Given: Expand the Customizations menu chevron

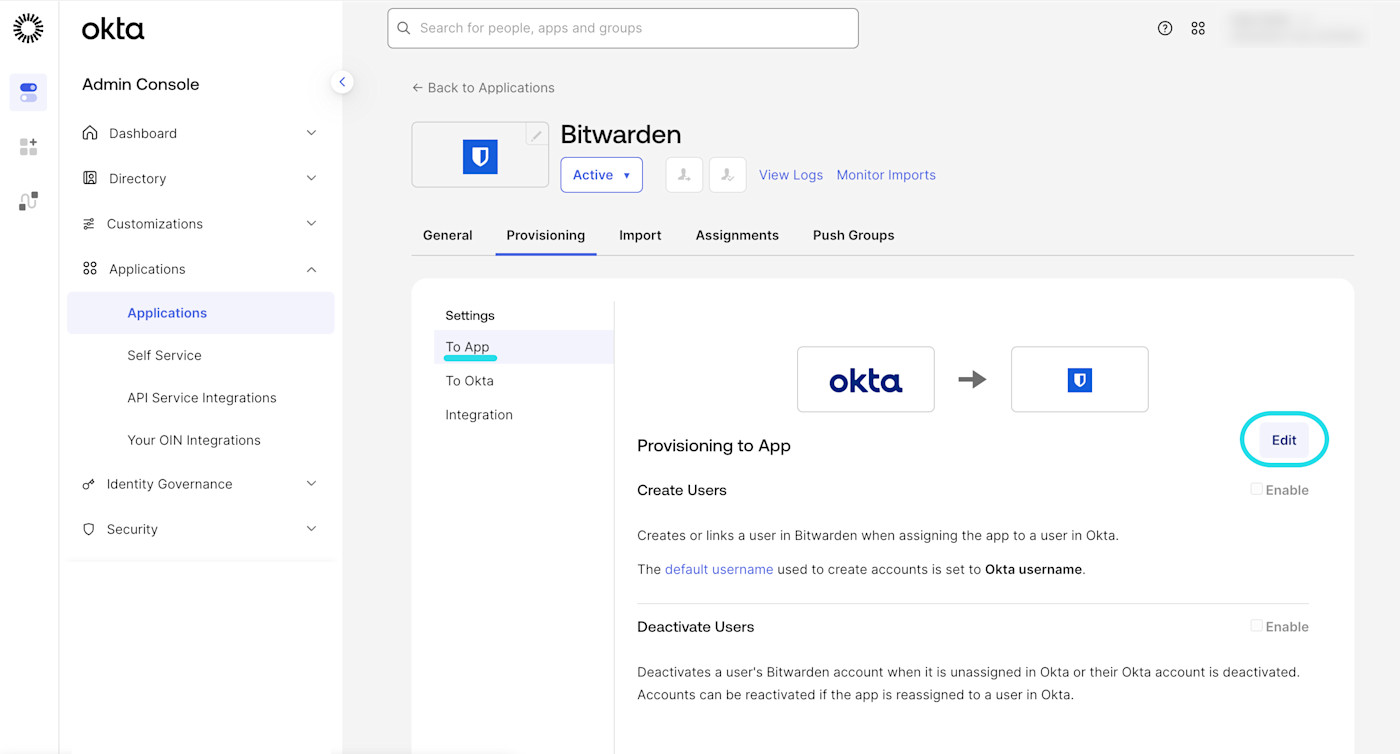Looking at the screenshot, I should [311, 223].
